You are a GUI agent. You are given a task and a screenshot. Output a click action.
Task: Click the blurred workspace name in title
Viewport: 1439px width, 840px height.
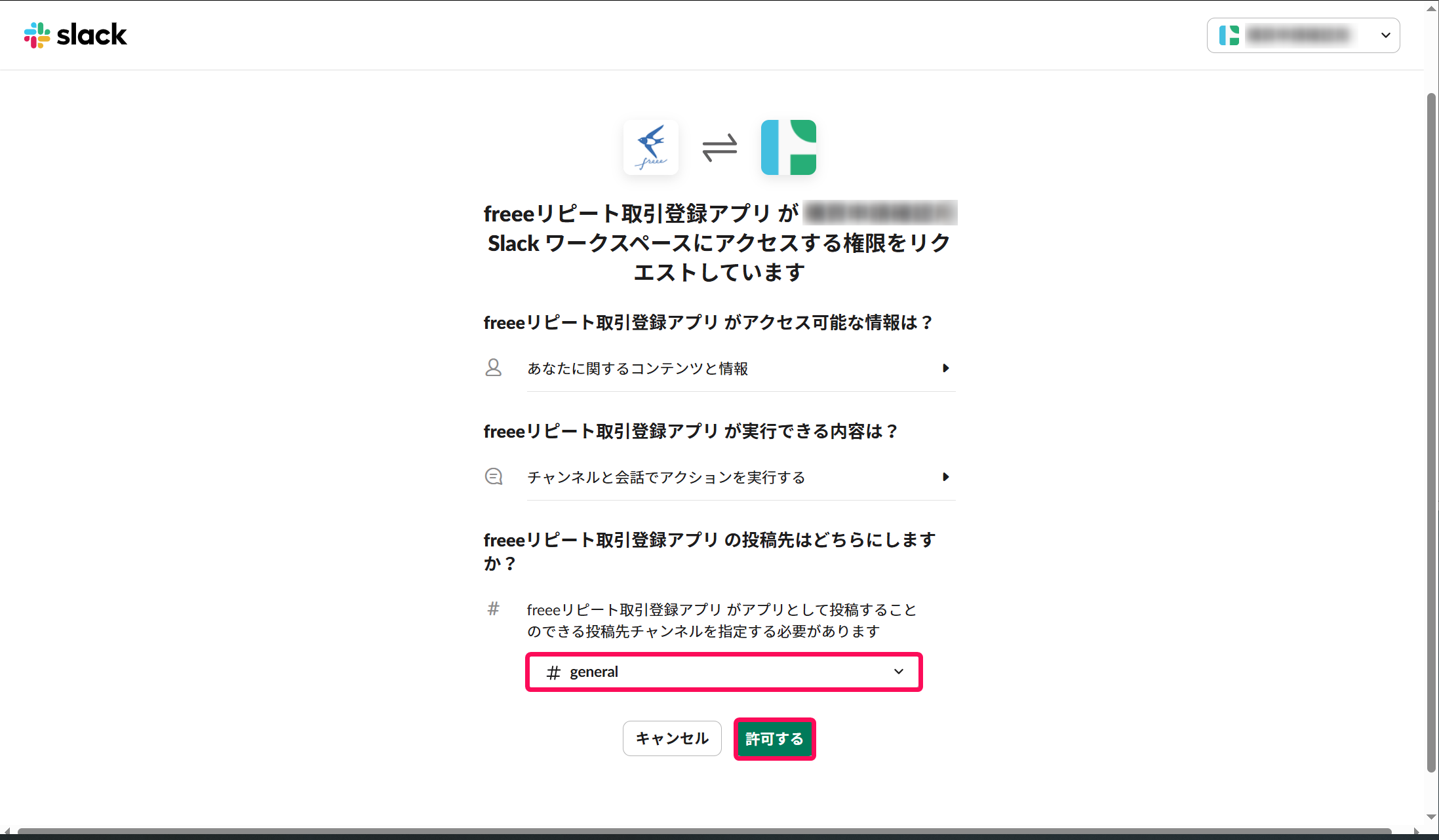pyautogui.click(x=880, y=213)
